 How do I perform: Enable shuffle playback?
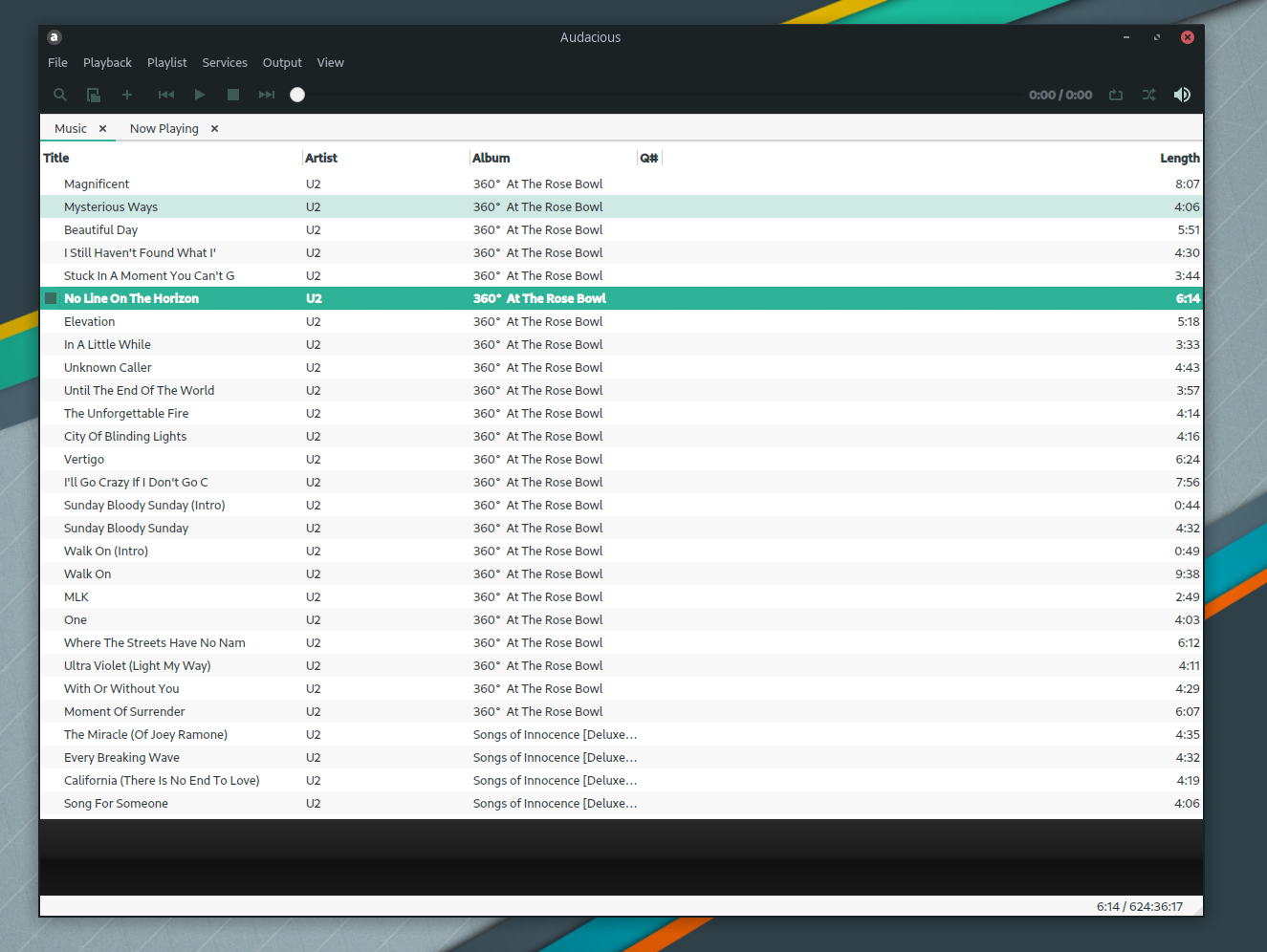(1148, 95)
